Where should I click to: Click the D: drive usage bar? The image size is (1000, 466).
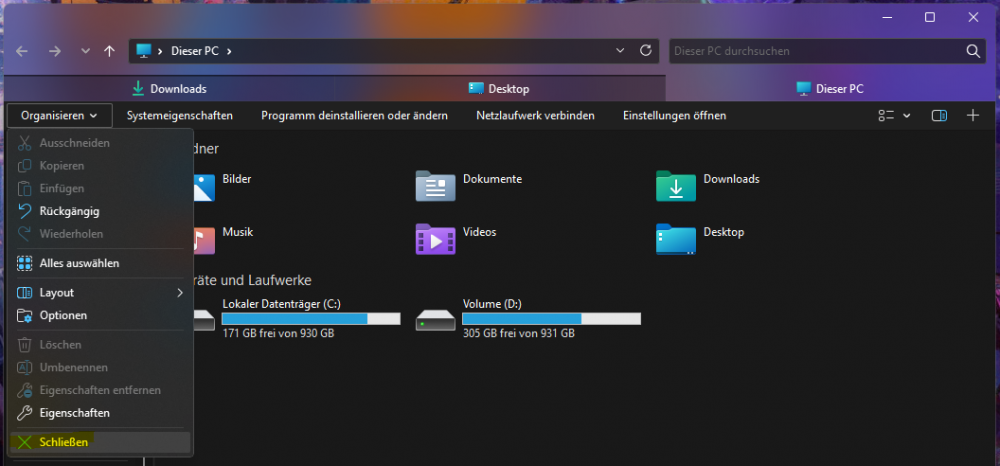click(551, 319)
